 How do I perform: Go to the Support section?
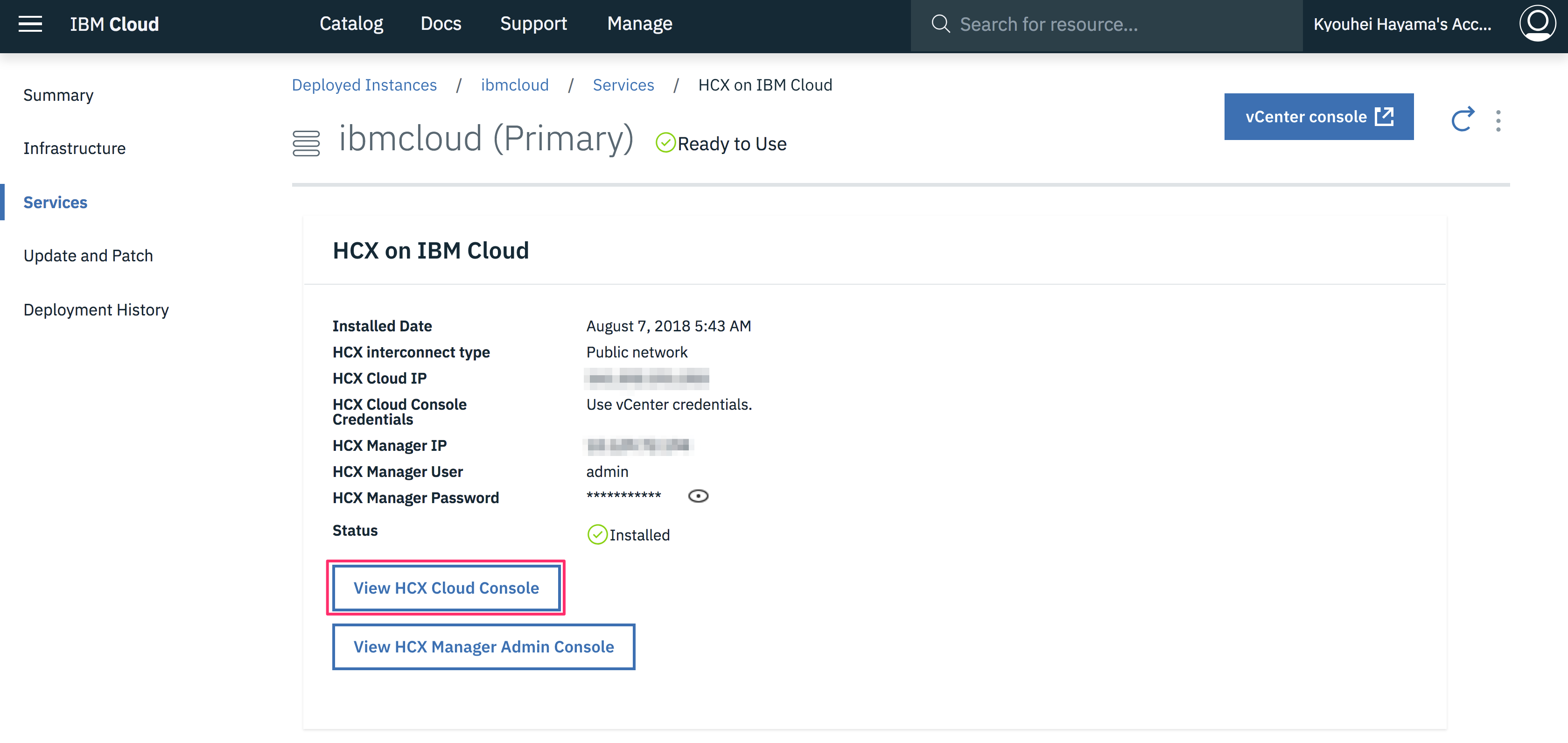pyautogui.click(x=533, y=23)
